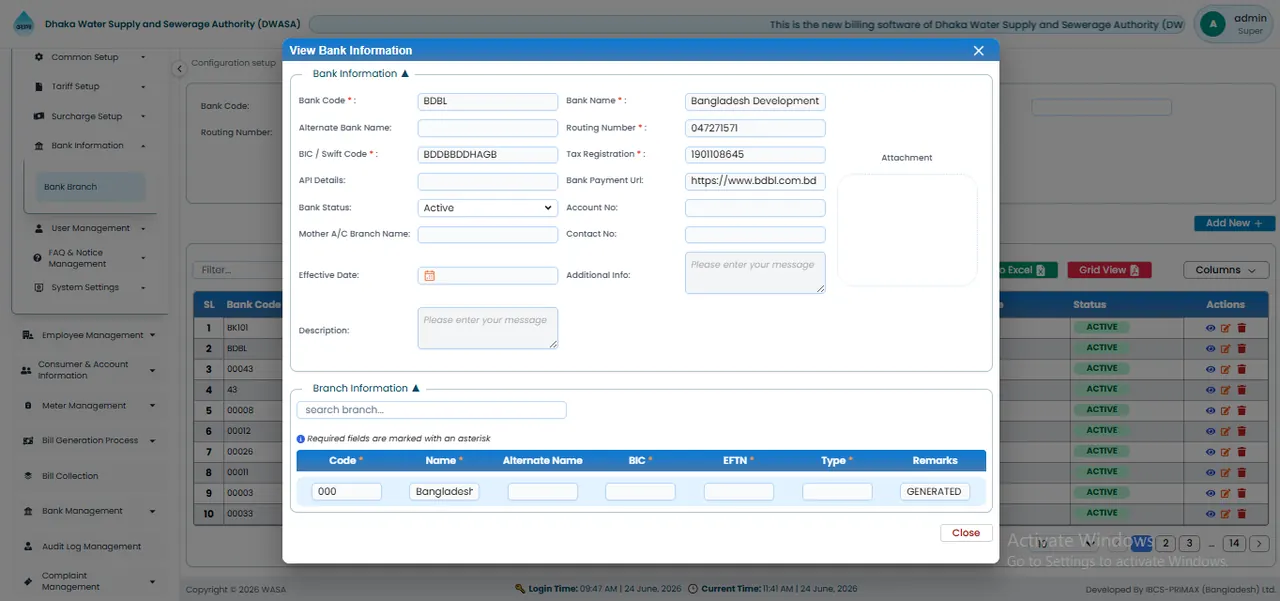
Task: Click the eye icon for 00011 row
Action: (1211, 473)
